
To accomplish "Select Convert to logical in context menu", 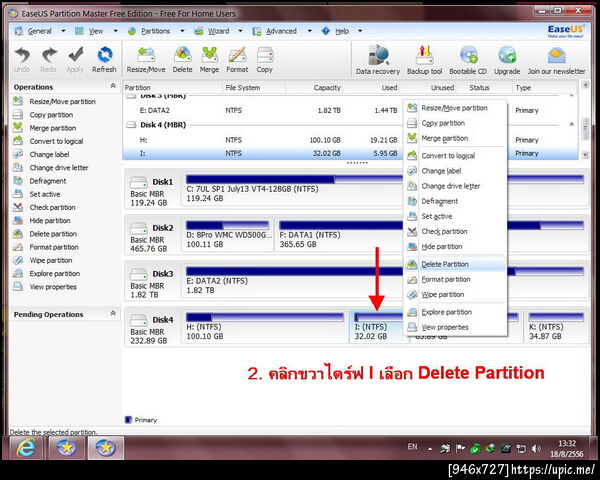I will tap(455, 156).
